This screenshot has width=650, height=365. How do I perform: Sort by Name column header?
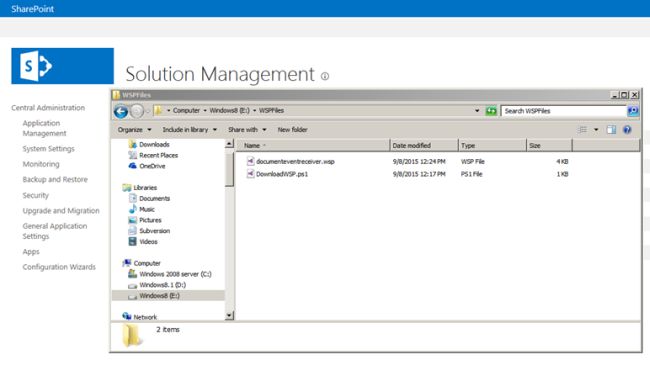click(x=313, y=146)
